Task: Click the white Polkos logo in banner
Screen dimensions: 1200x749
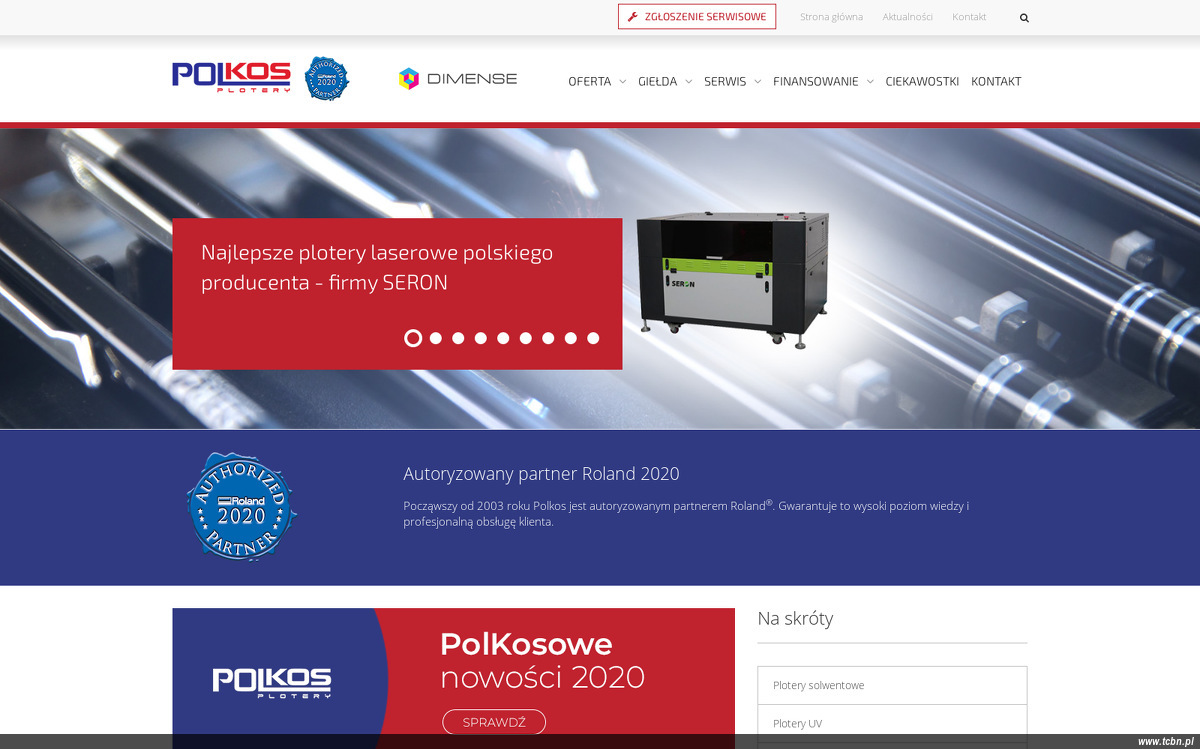Action: (272, 683)
